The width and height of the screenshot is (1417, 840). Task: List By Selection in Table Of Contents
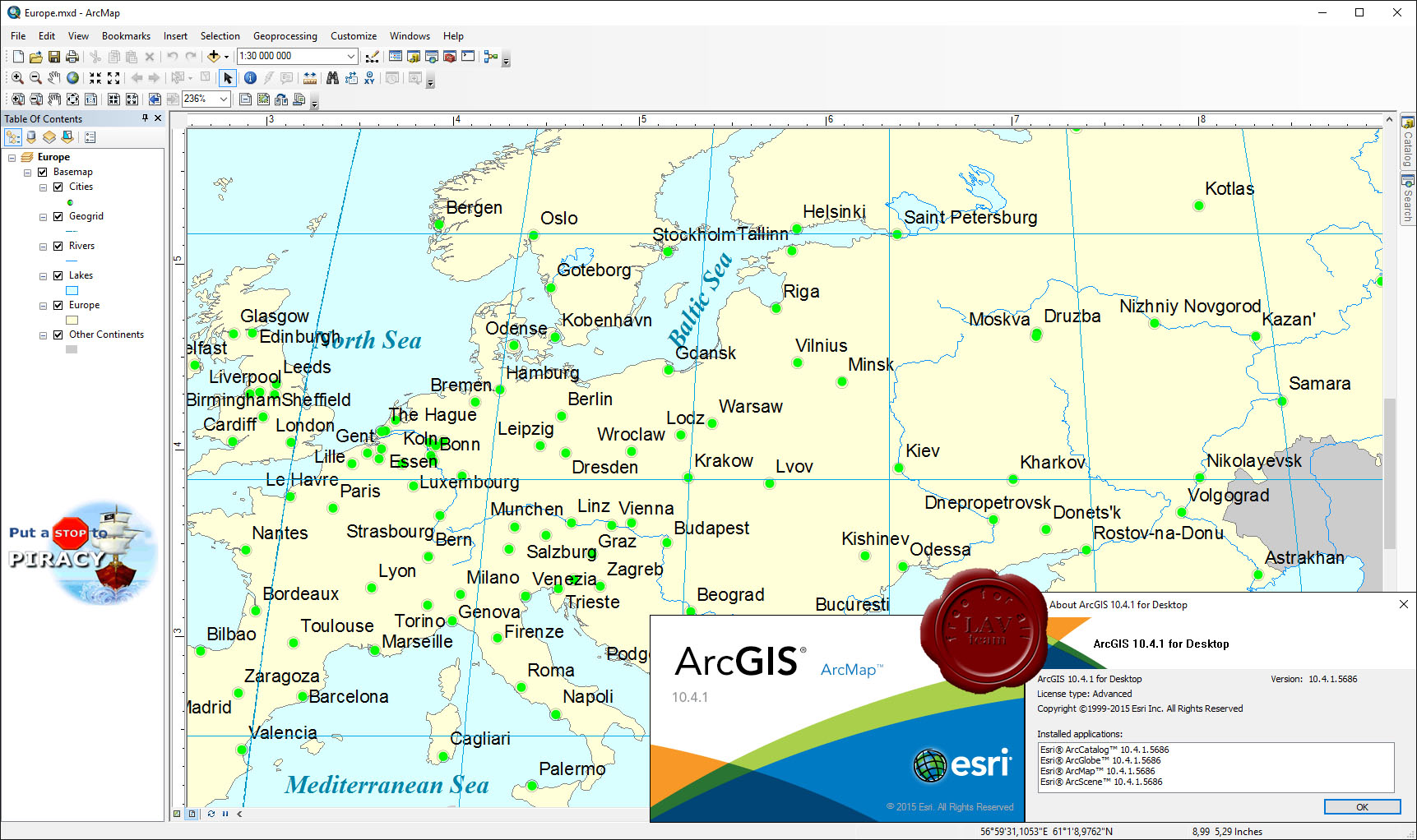tap(67, 137)
